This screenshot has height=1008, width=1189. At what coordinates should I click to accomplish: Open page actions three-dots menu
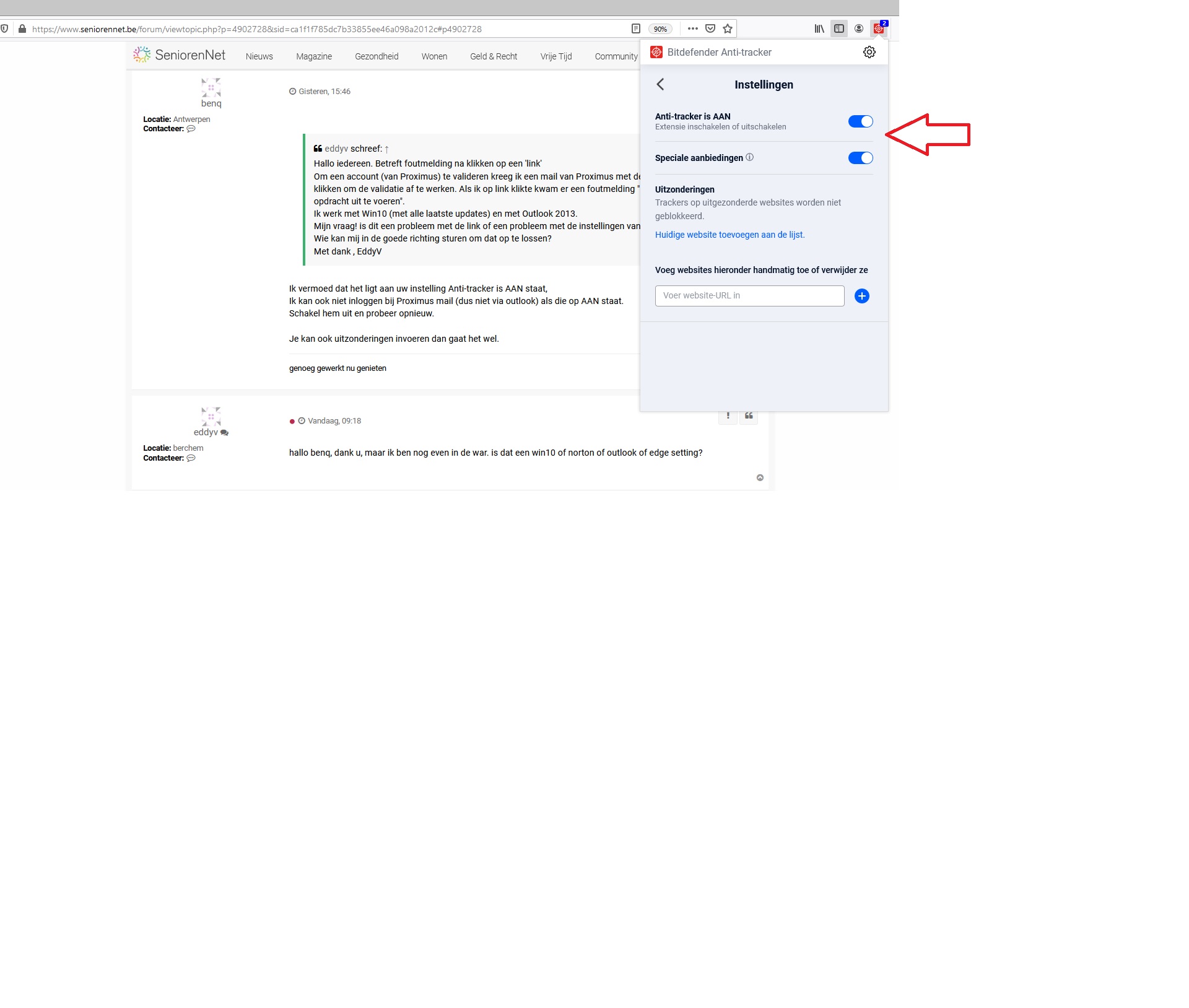[692, 29]
